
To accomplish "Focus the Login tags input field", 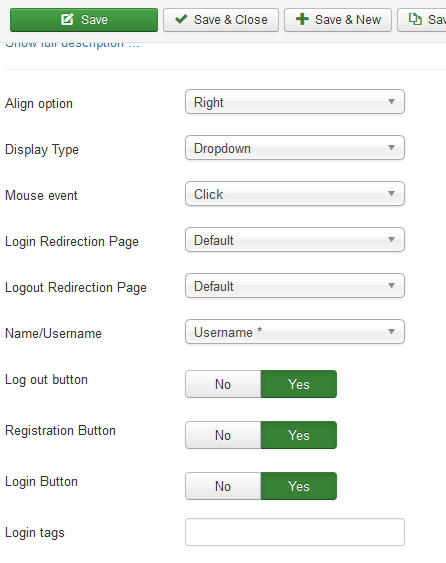I will [295, 532].
